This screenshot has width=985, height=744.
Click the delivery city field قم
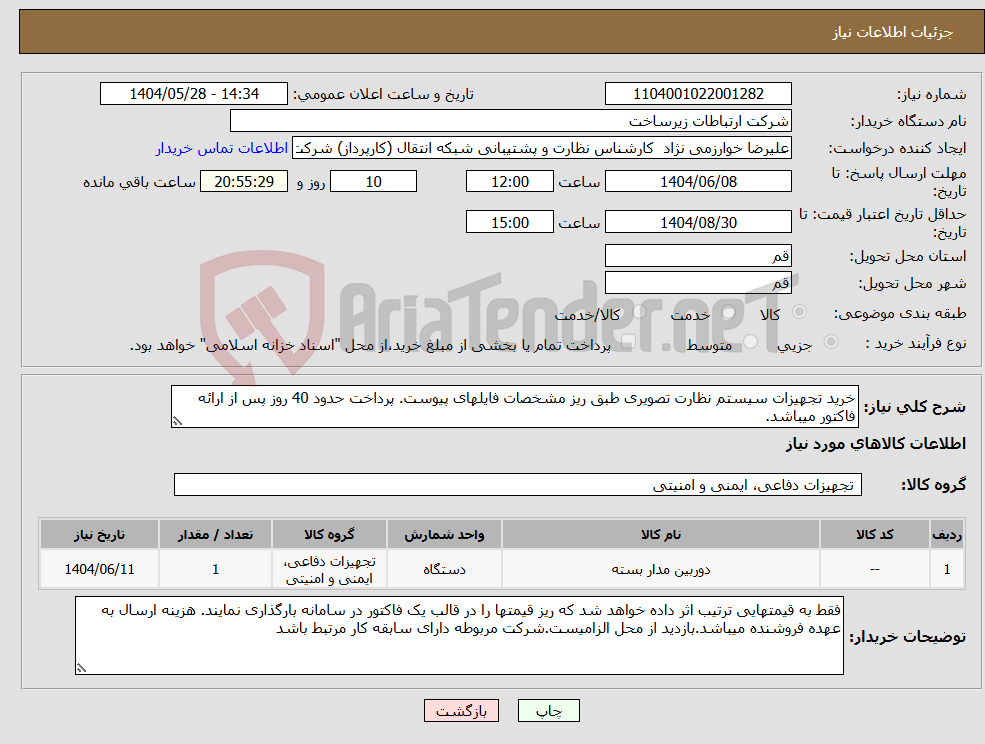click(x=698, y=283)
